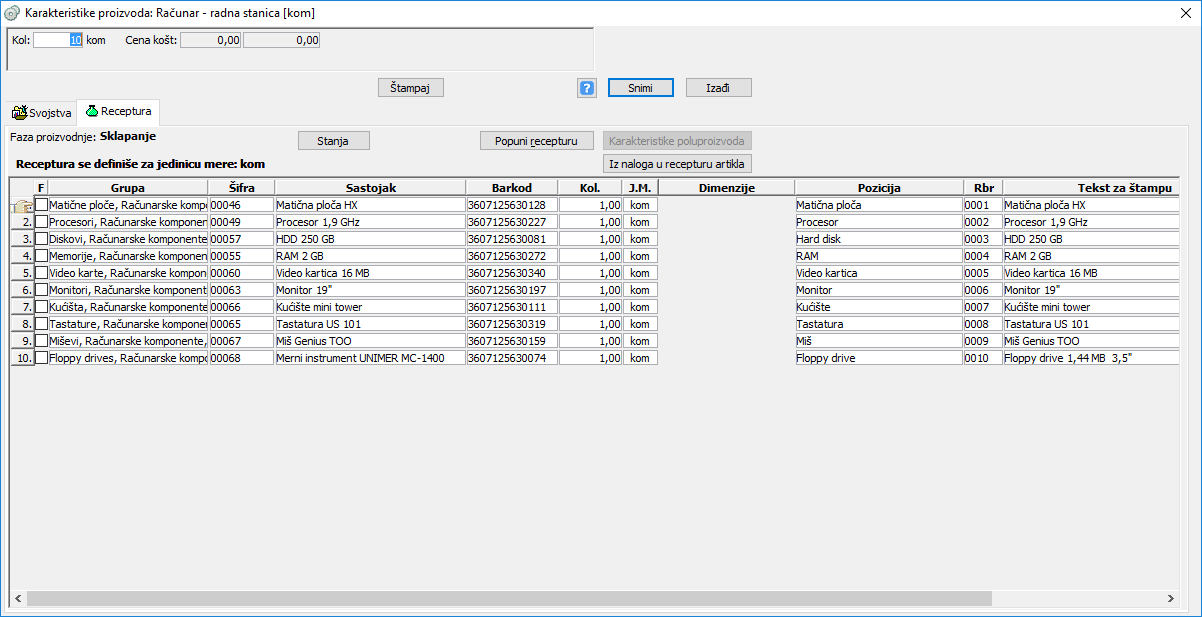This screenshot has height=617, width=1202.
Task: Click the app icon in title bar
Action: click(x=12, y=12)
